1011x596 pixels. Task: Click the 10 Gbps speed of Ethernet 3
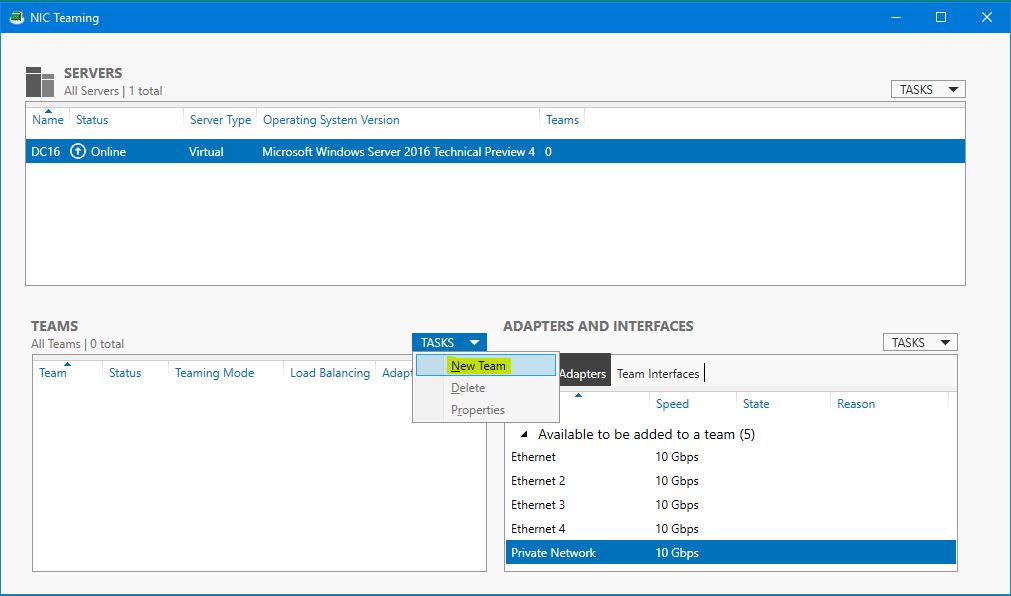pyautogui.click(x=677, y=504)
